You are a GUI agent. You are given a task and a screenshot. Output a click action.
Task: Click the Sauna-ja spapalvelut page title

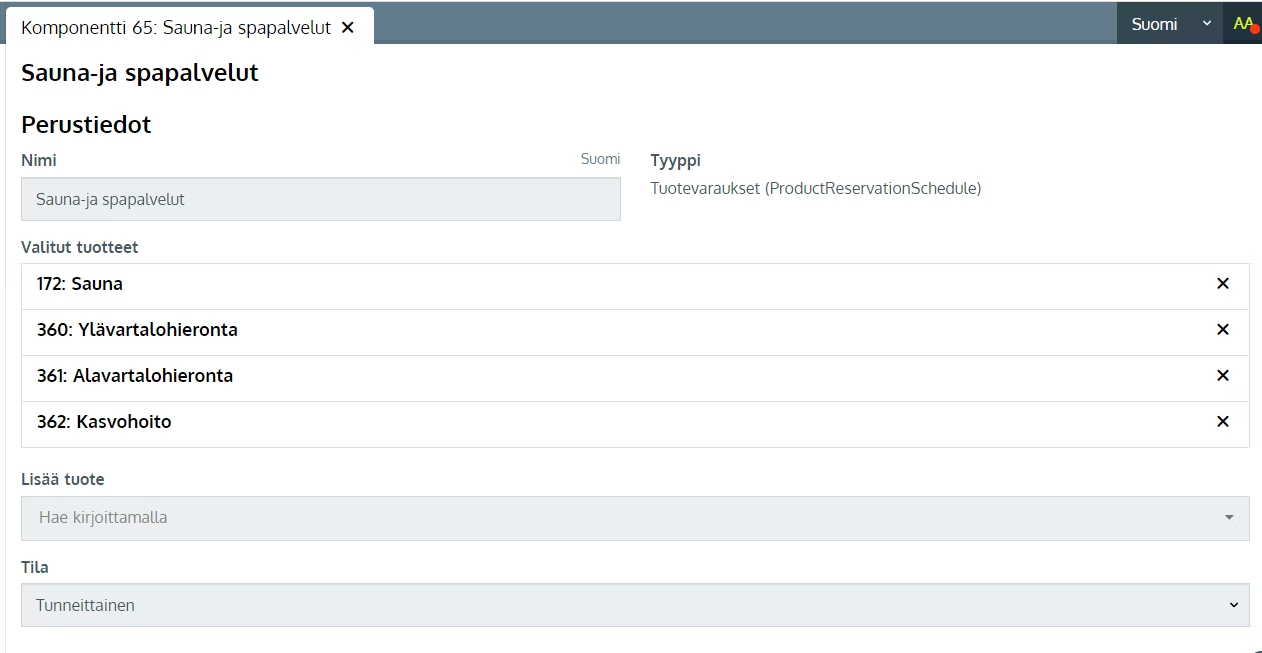(140, 73)
